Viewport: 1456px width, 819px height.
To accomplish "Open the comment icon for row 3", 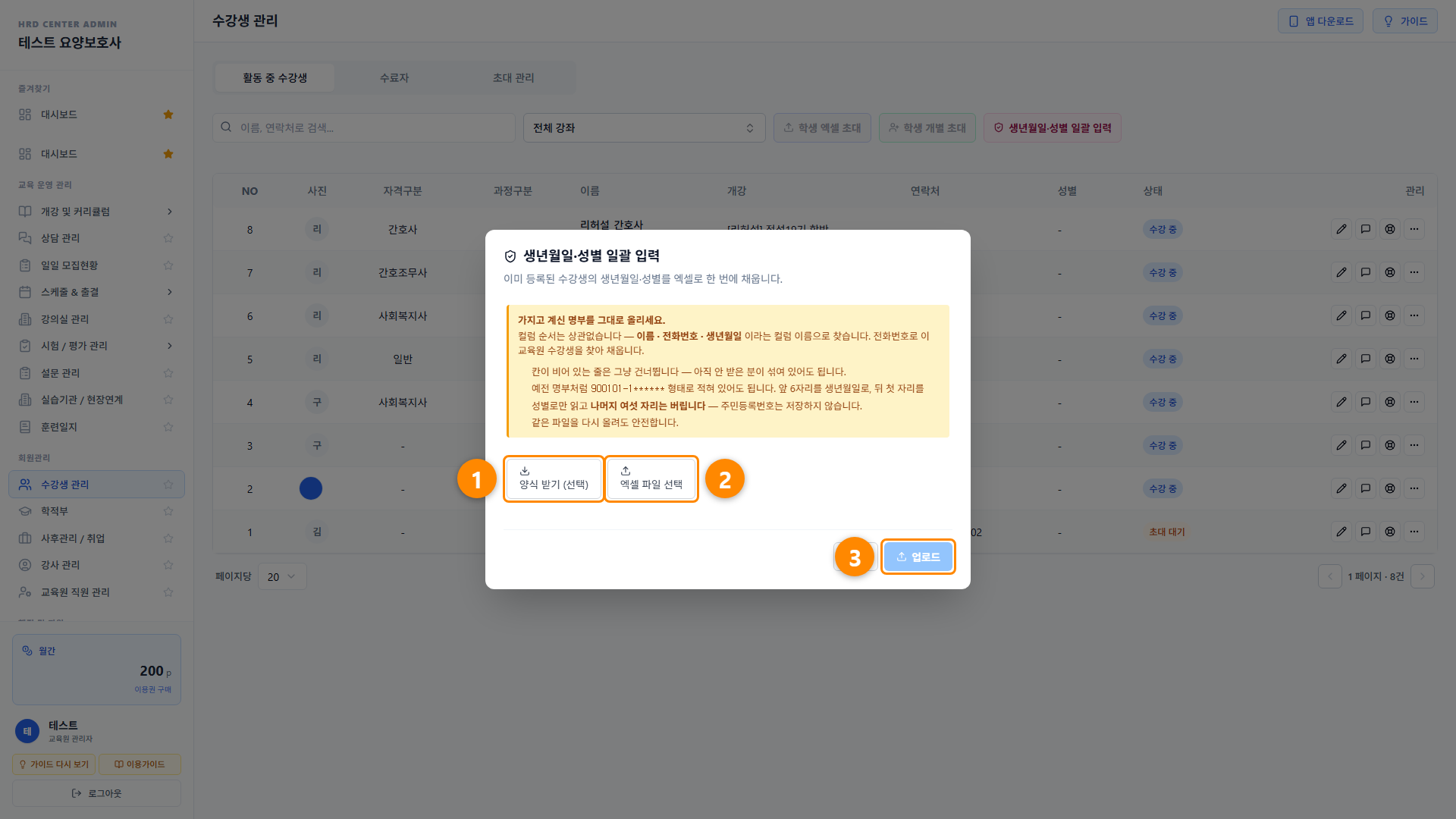I will [1366, 445].
